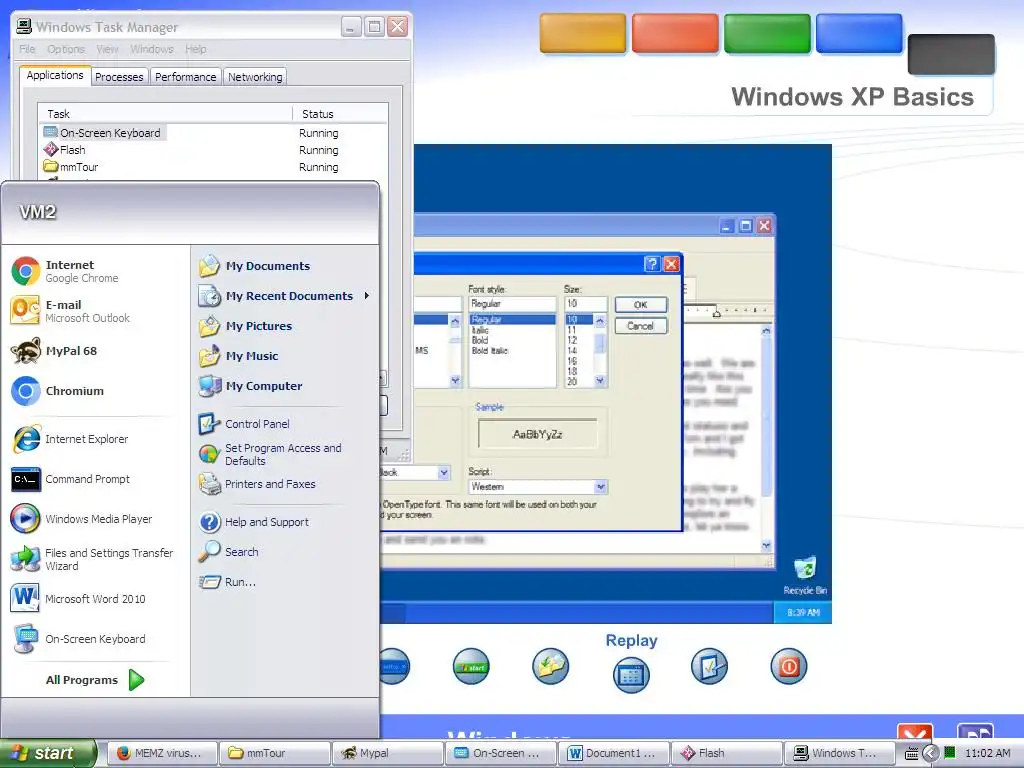Click the green tour section tile
The height and width of the screenshot is (768, 1024).
click(x=767, y=33)
